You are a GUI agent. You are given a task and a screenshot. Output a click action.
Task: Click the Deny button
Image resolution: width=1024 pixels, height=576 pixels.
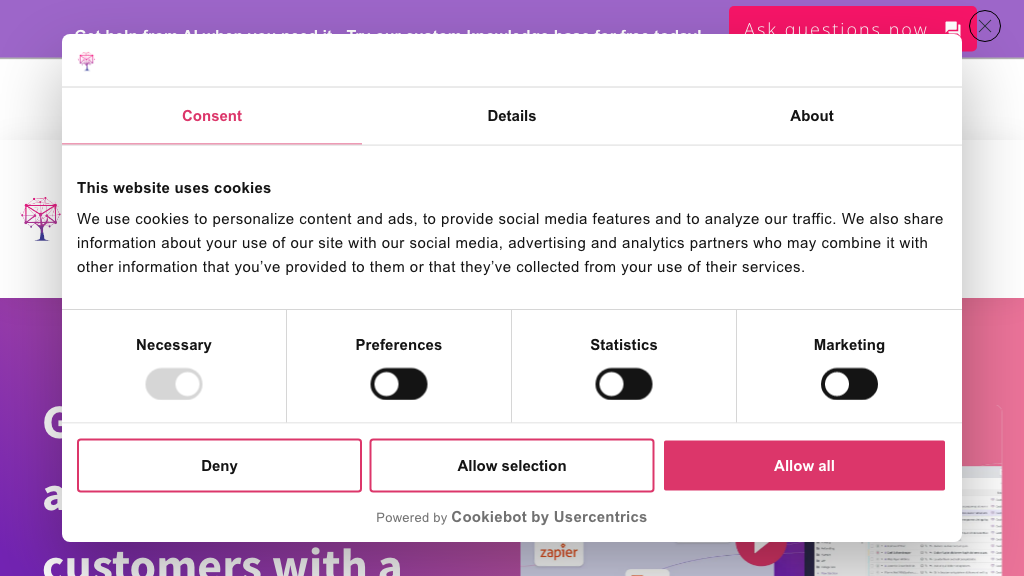click(x=219, y=465)
